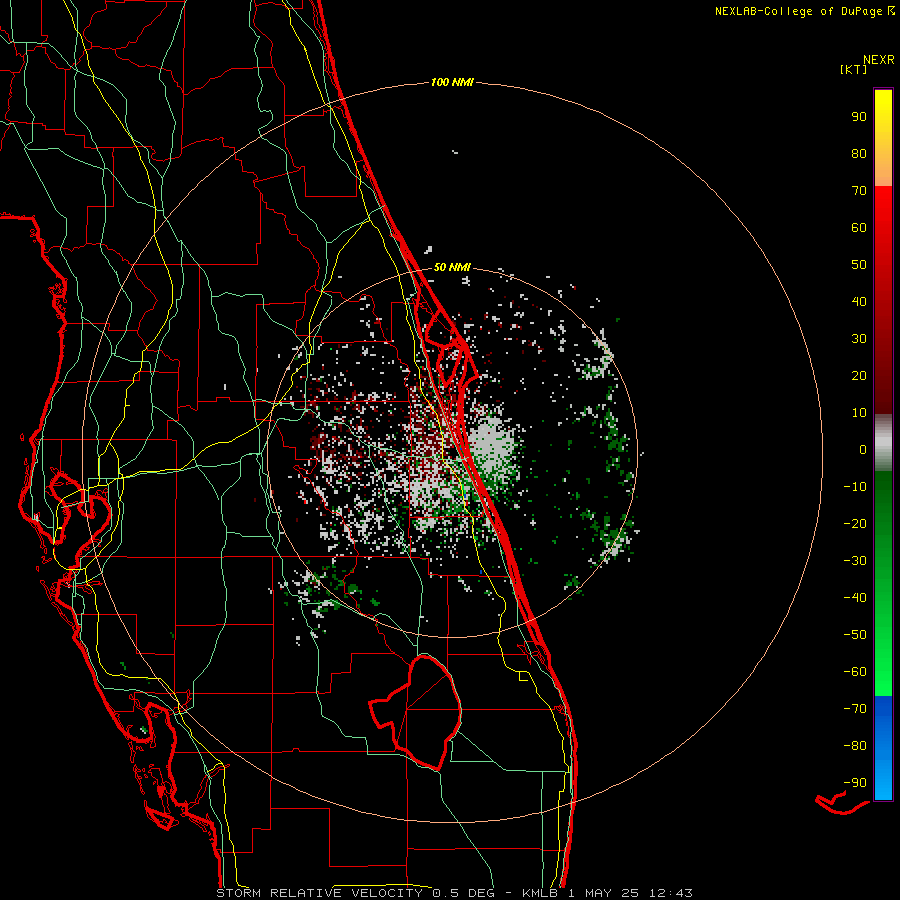900x900 pixels.
Task: Select the 40 tick label on velocity scale
Action: pyautogui.click(x=859, y=301)
